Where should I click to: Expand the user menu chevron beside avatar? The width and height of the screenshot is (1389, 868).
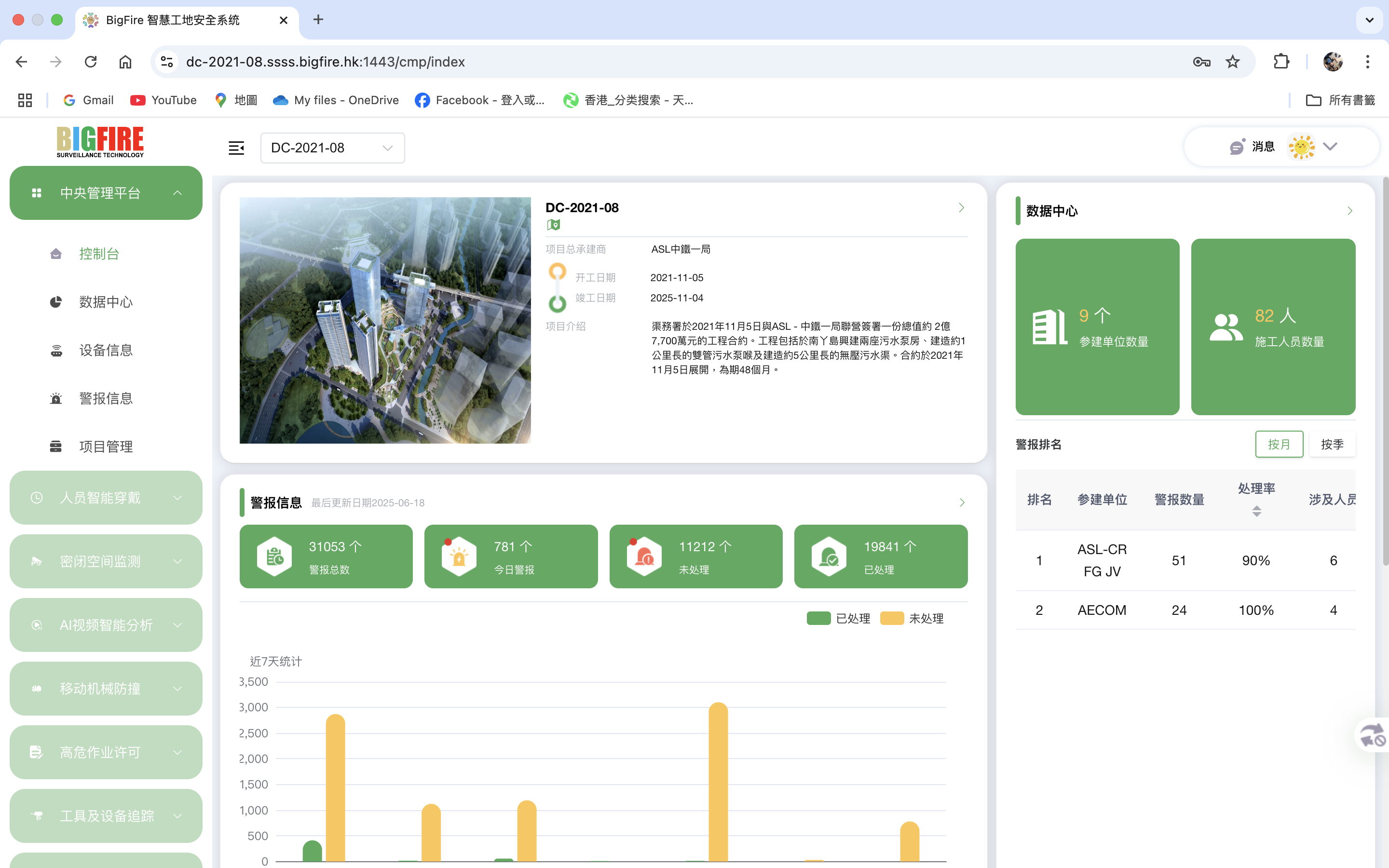click(1331, 147)
